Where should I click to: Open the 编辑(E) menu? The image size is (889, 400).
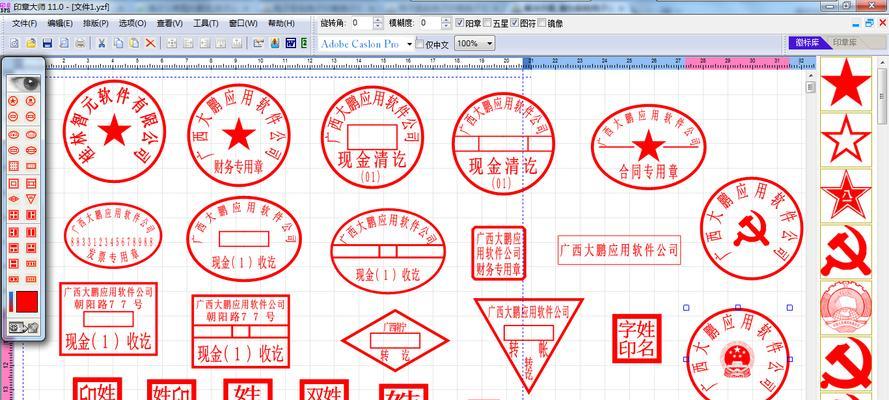[x=60, y=23]
